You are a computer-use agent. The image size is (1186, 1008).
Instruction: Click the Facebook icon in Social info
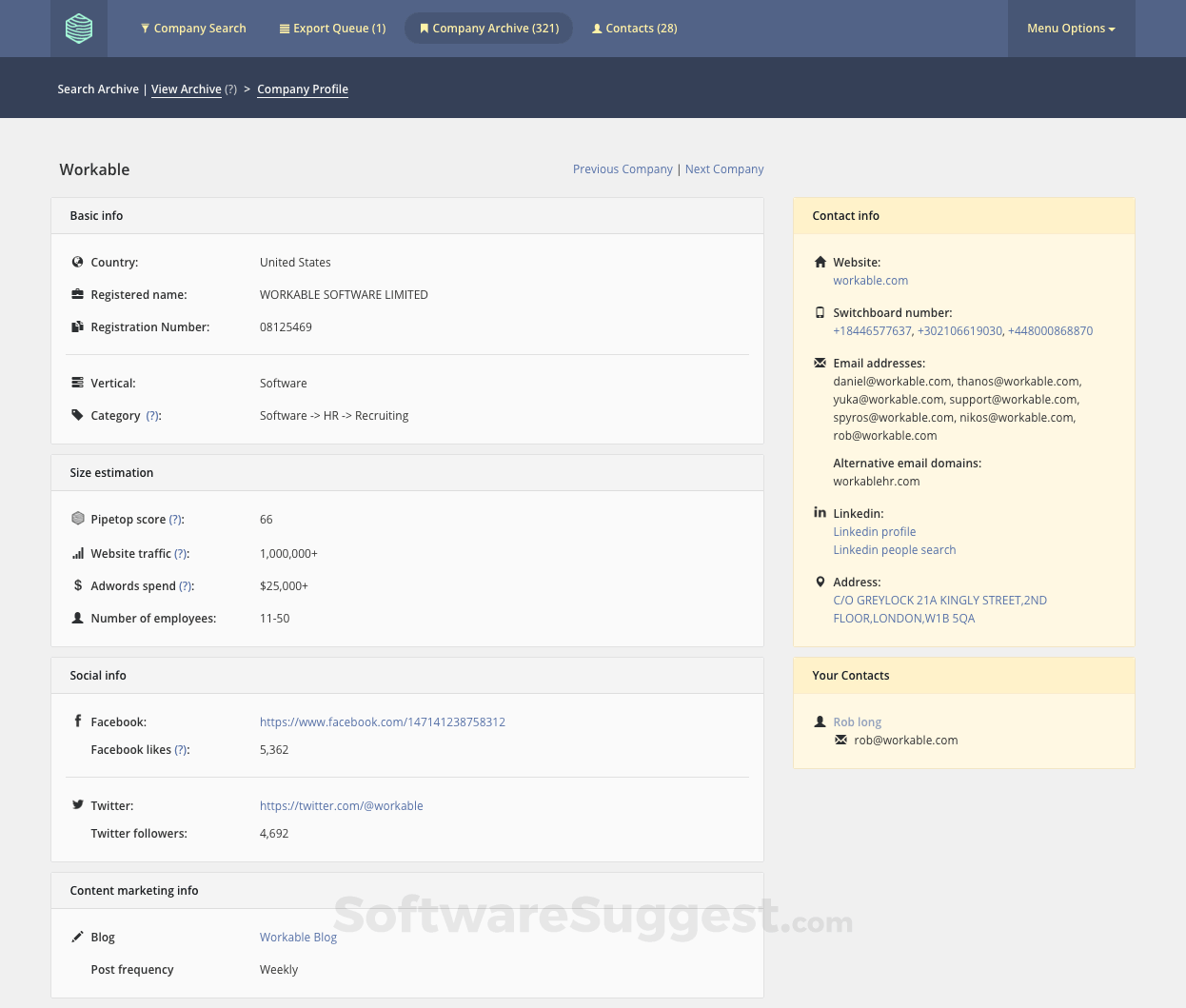[x=78, y=721]
